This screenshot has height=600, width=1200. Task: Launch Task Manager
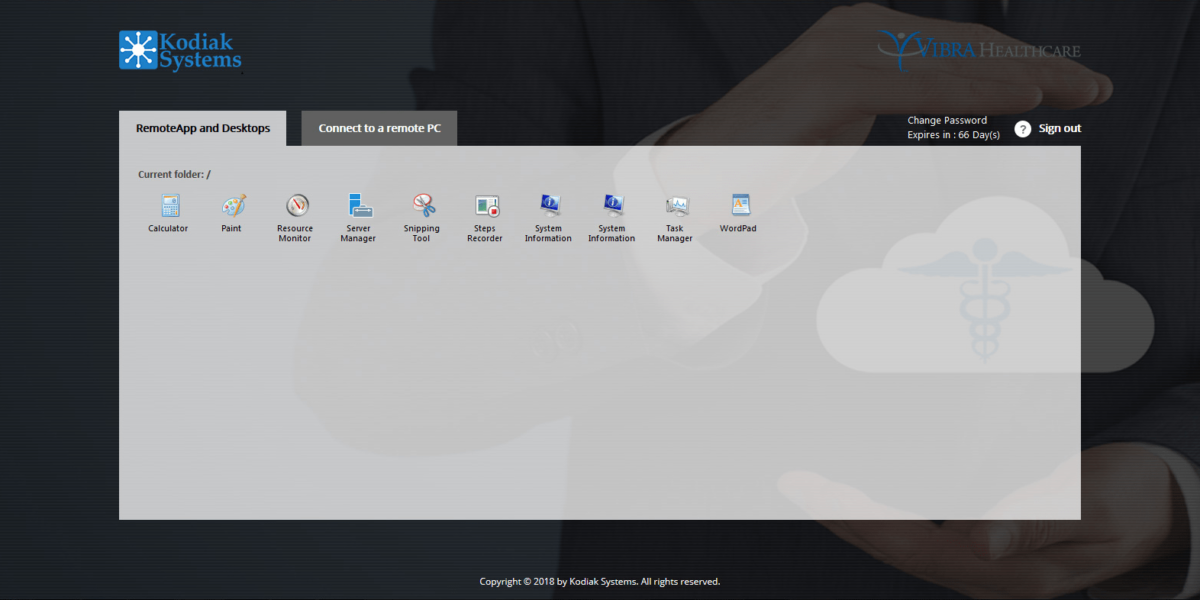click(675, 207)
